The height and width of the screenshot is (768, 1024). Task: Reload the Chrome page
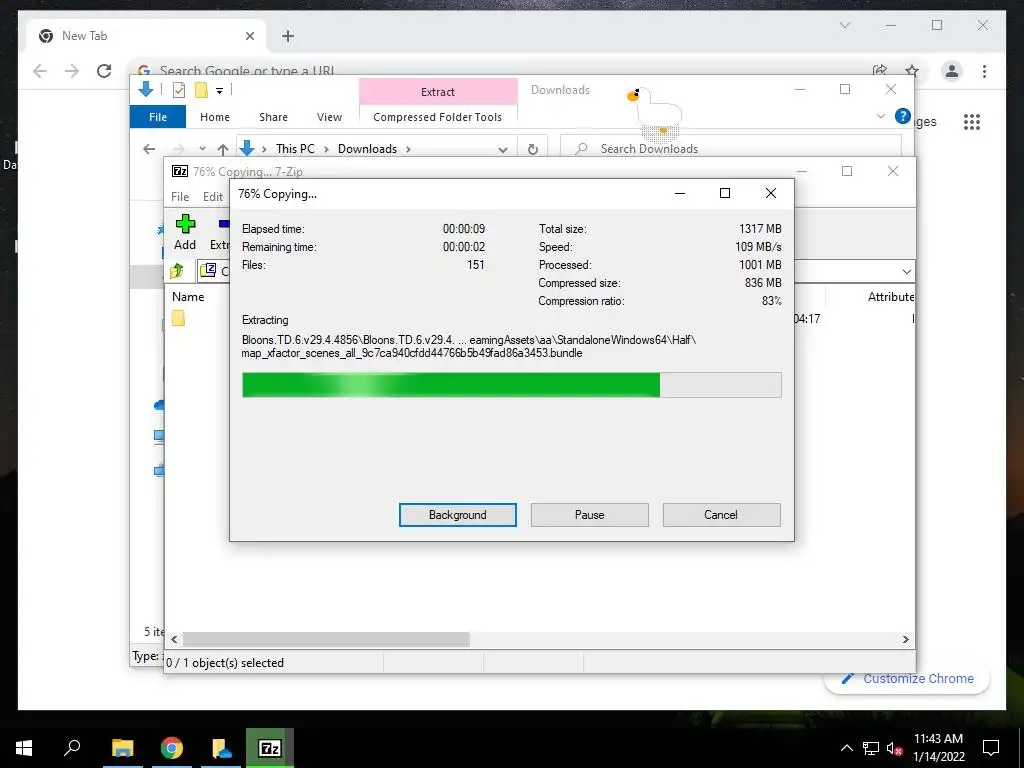[104, 71]
